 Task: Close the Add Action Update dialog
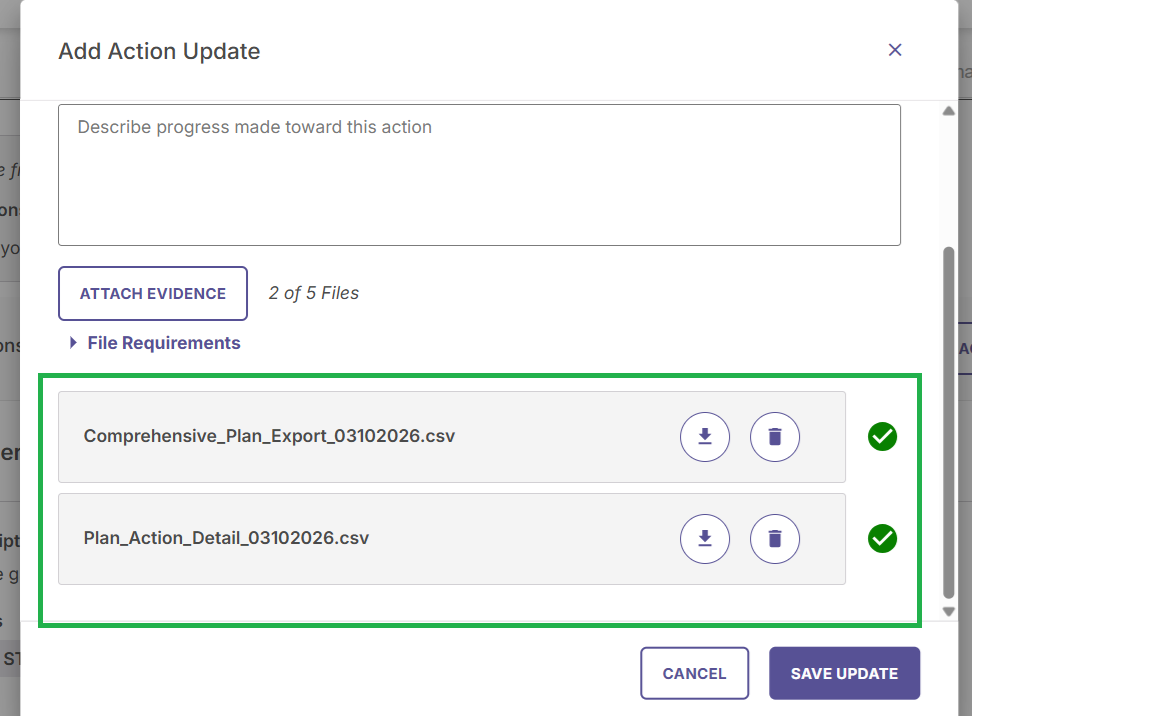(895, 50)
